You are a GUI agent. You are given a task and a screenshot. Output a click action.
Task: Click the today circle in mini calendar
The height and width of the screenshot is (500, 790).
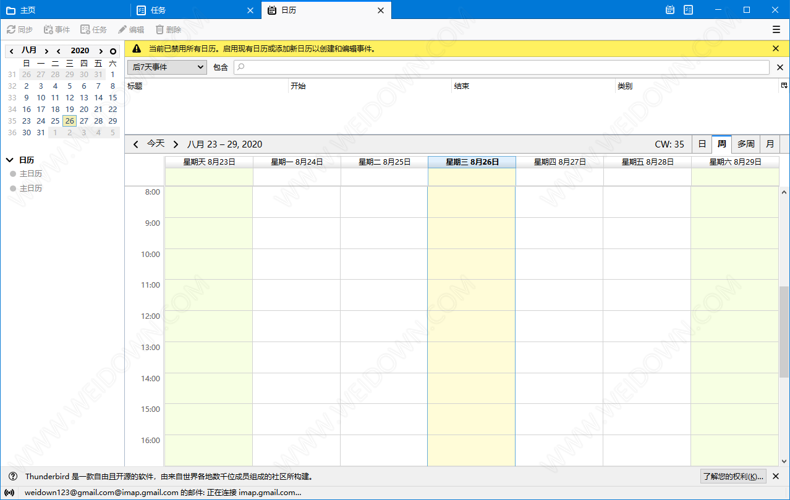point(113,51)
